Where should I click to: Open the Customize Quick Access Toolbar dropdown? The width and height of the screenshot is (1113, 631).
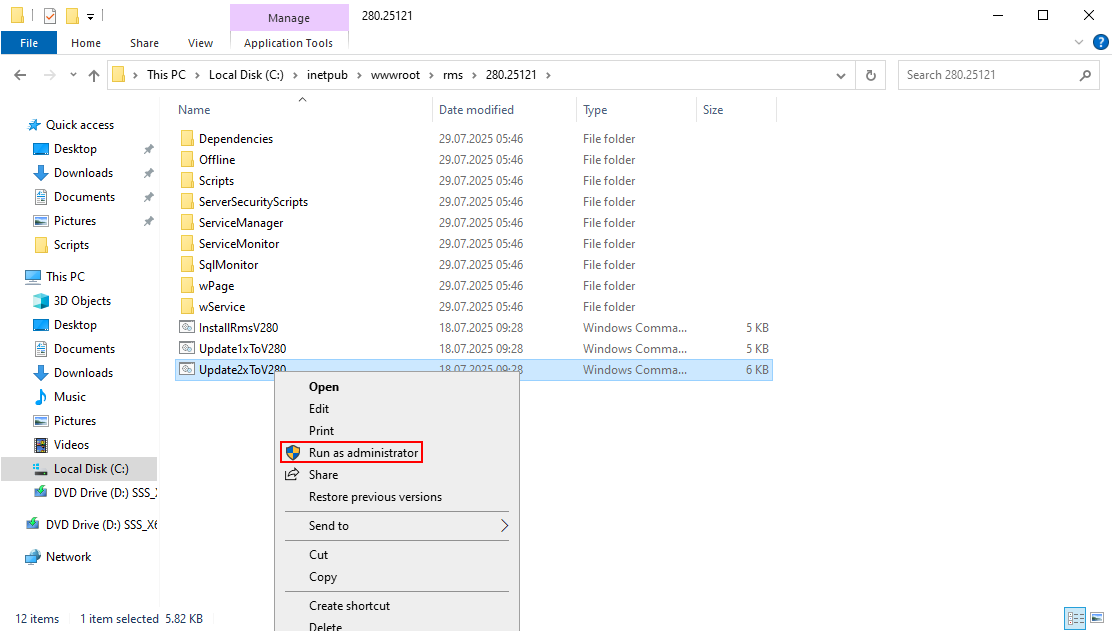(90, 16)
